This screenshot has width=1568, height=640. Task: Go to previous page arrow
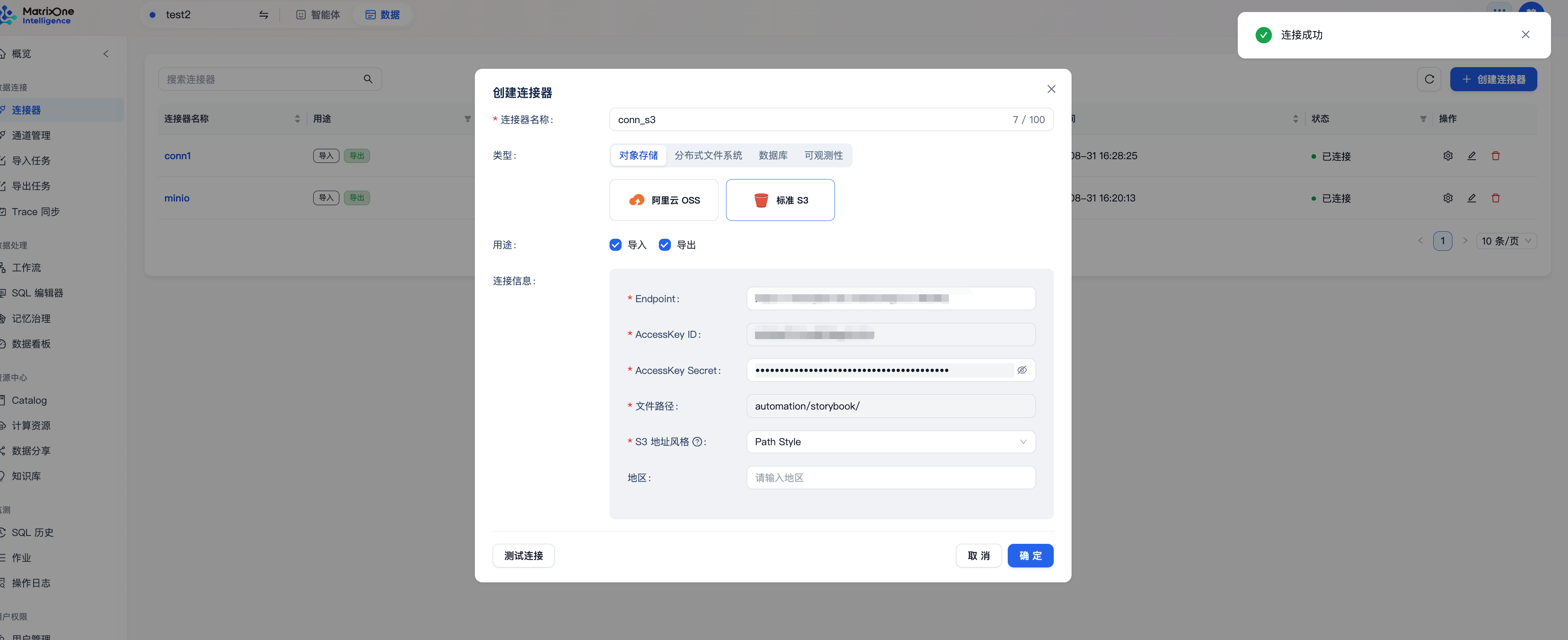click(x=1420, y=241)
